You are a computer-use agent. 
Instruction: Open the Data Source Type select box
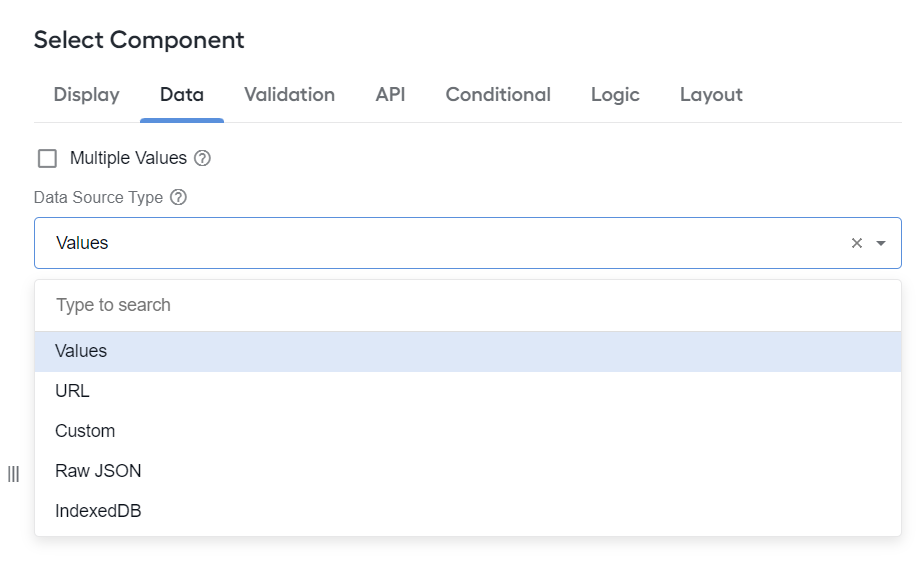(x=468, y=243)
